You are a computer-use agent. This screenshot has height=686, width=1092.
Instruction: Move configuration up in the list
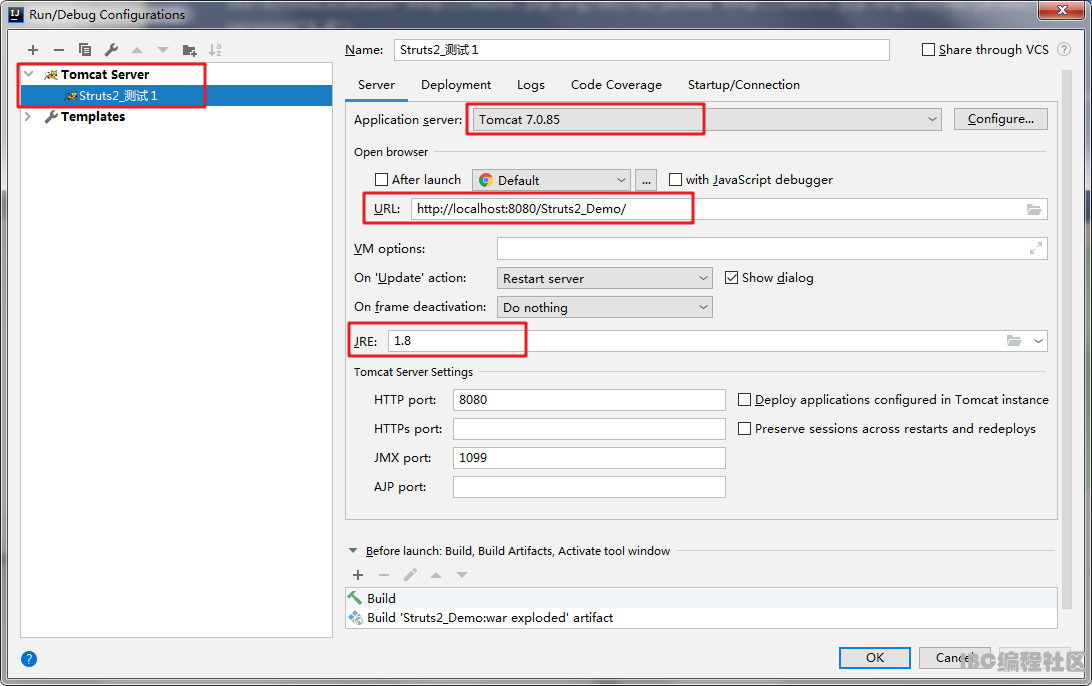click(x=137, y=50)
